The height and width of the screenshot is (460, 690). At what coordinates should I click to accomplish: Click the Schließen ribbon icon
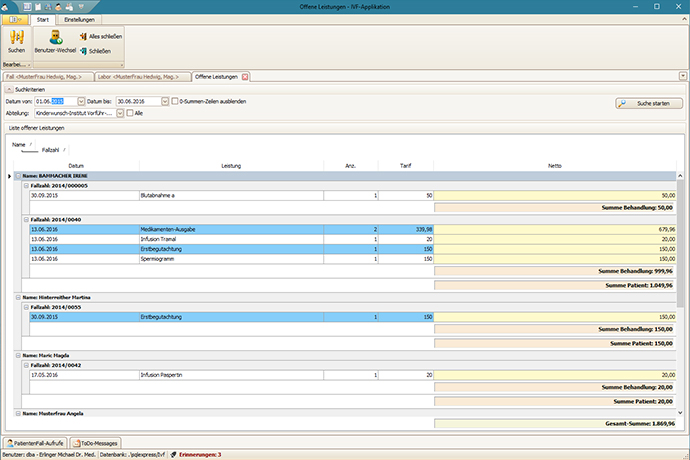pyautogui.click(x=83, y=51)
